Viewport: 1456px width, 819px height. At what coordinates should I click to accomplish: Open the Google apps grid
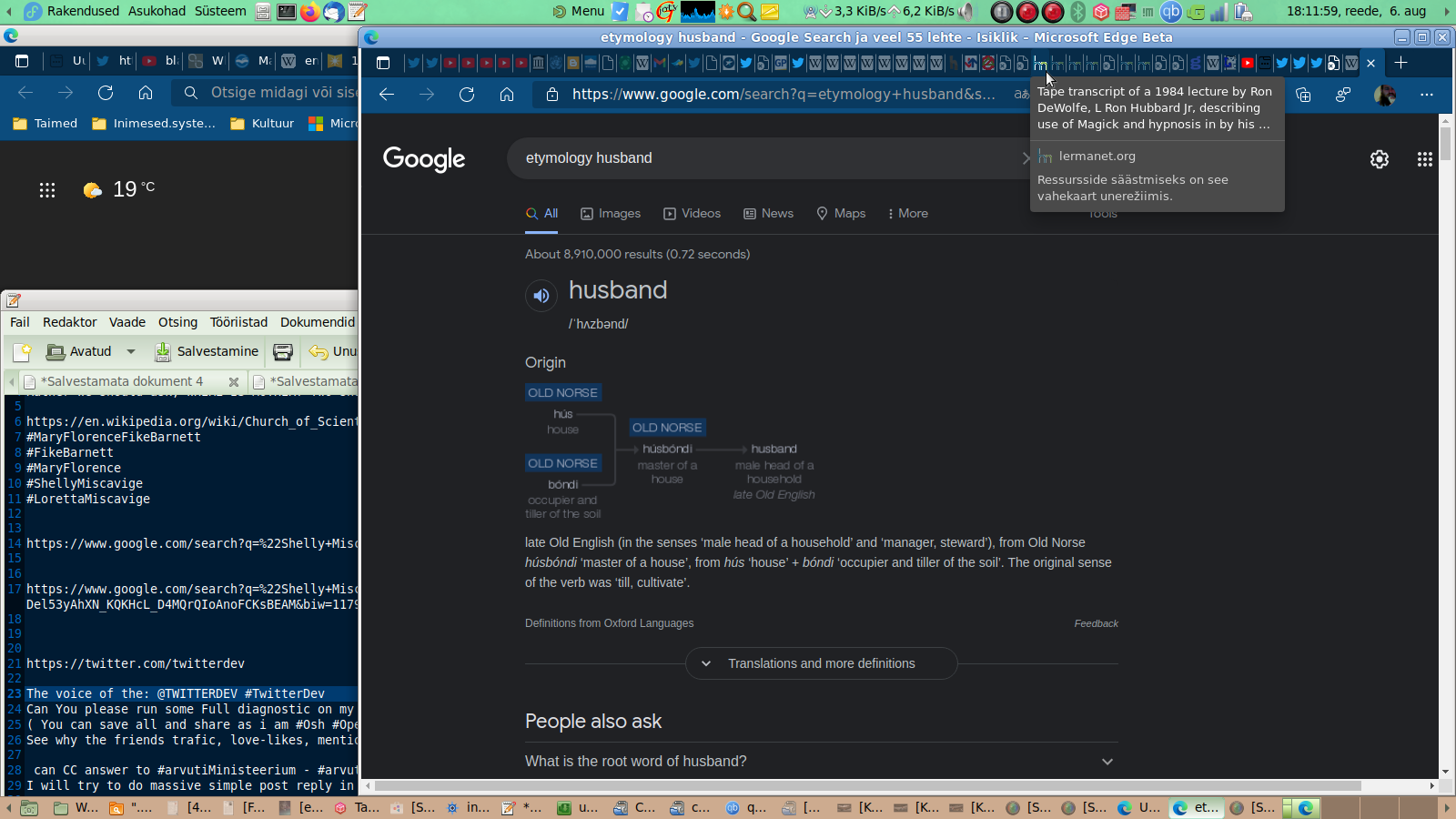pos(1425,159)
